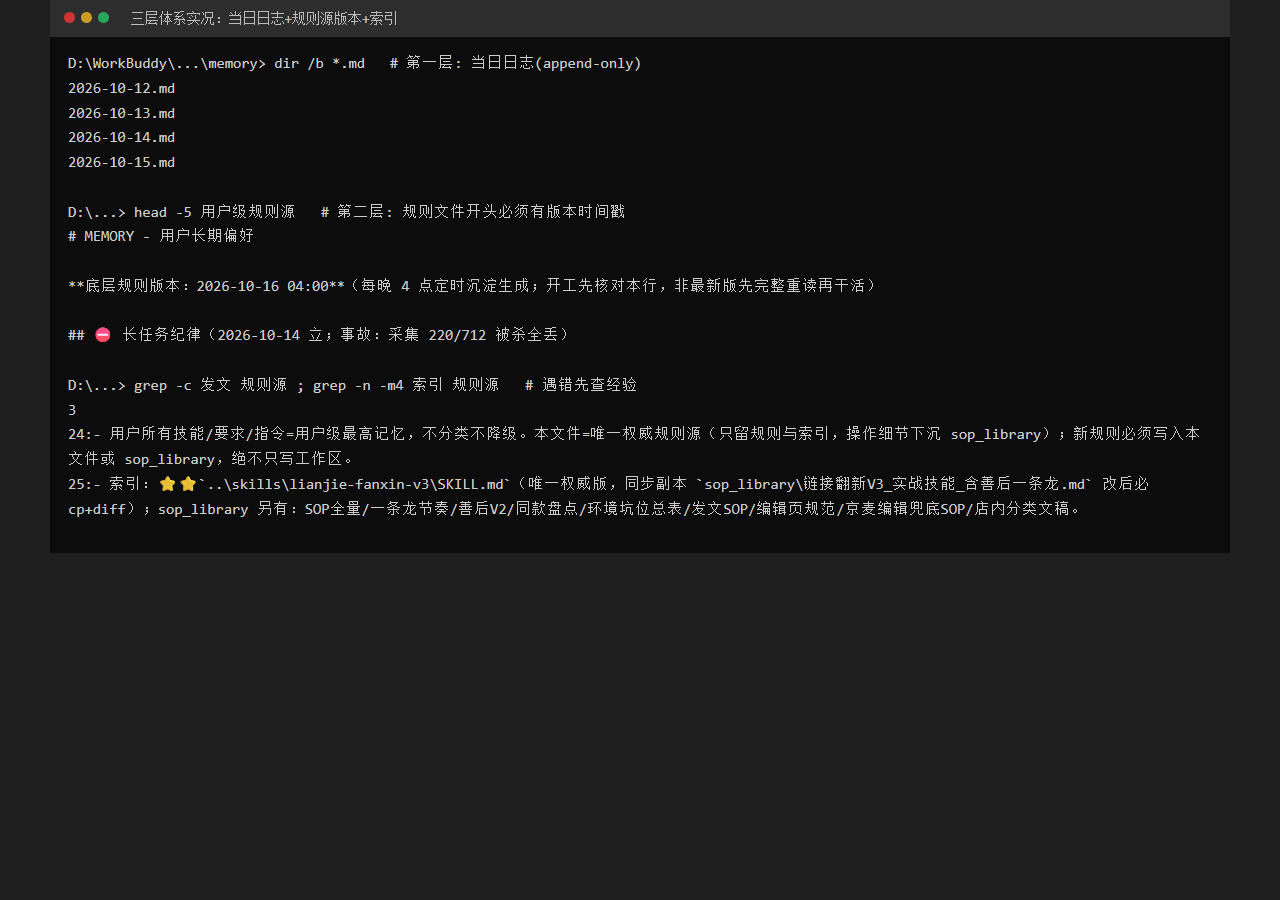Click the text 每晚 4 点定时沉淀生成
1280x900 pixels.
[445, 286]
